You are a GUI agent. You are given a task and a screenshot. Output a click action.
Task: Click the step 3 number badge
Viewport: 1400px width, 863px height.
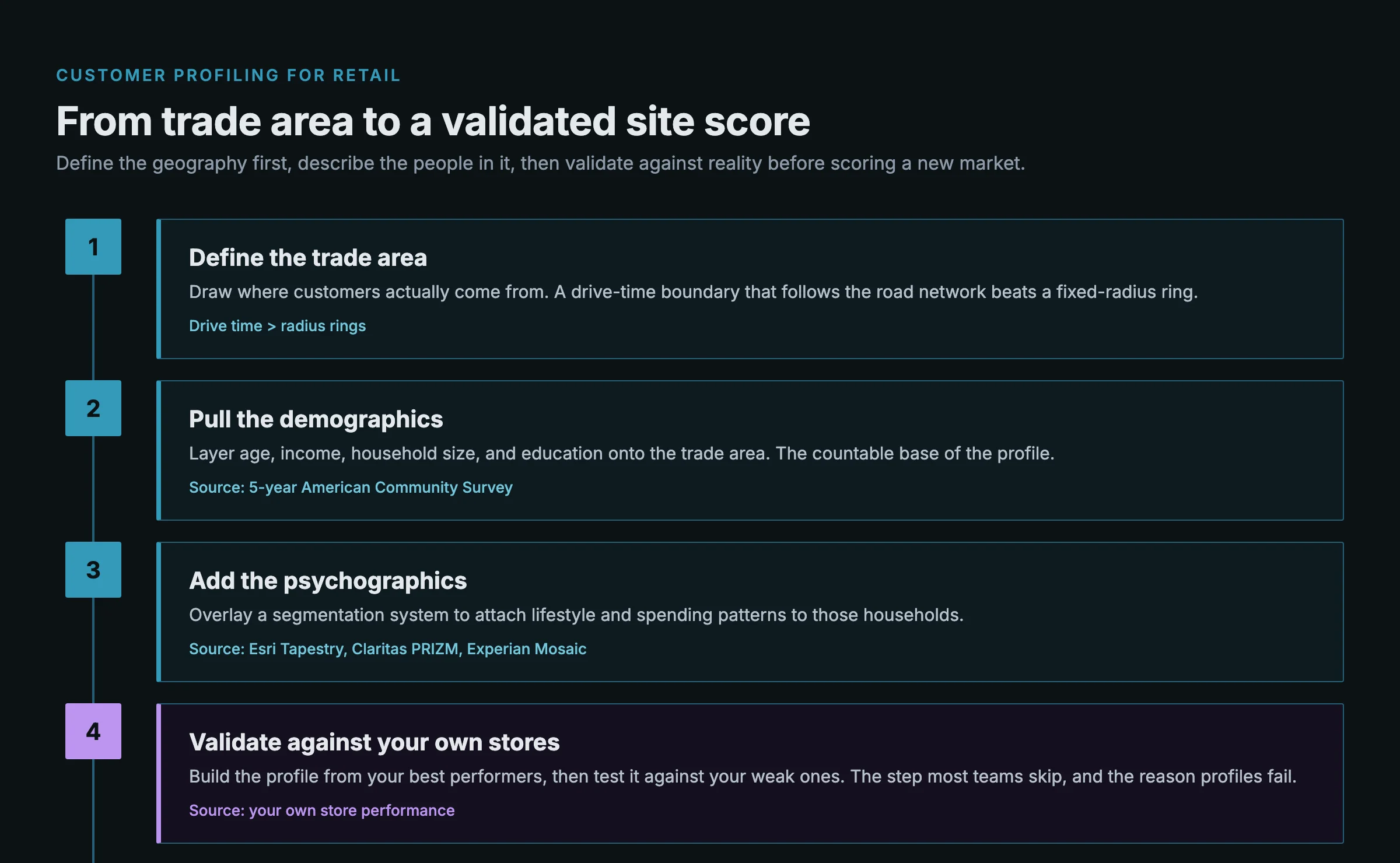point(93,570)
